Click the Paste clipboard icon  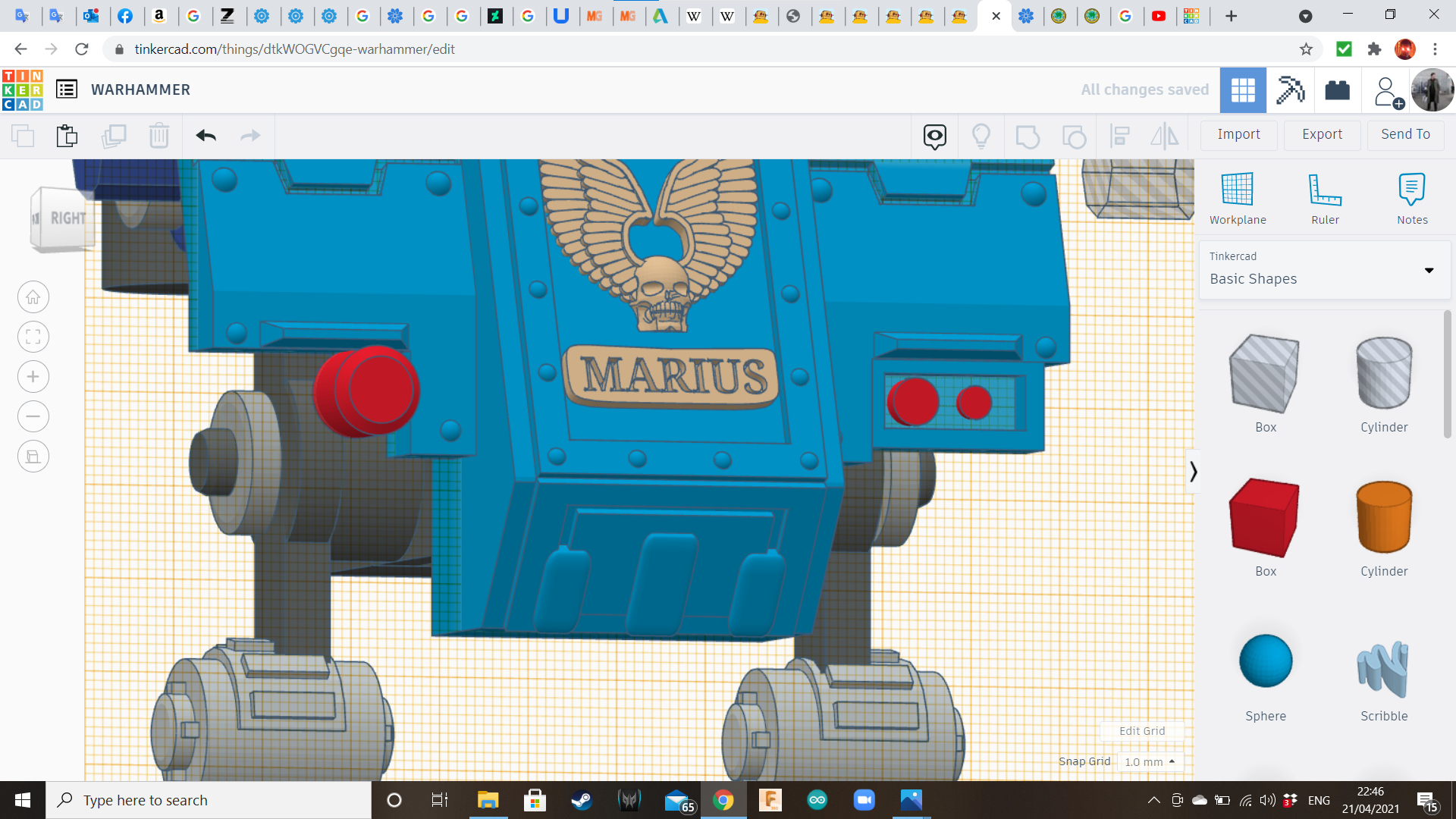point(67,136)
